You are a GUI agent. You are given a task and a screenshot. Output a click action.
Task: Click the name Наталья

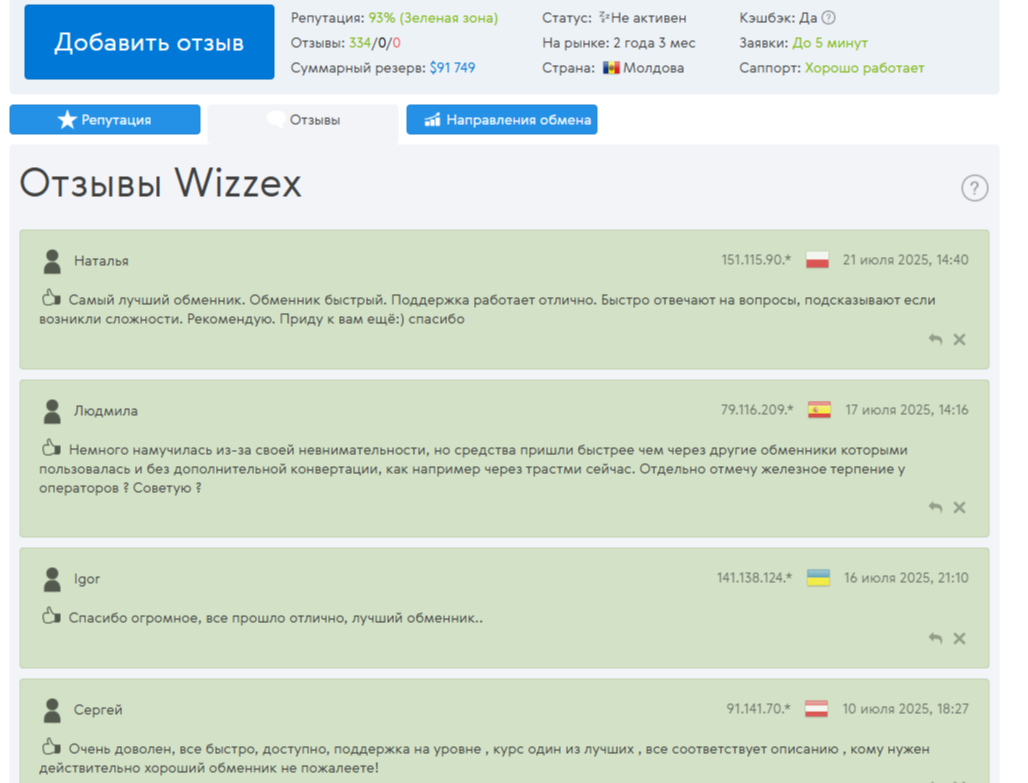[101, 261]
